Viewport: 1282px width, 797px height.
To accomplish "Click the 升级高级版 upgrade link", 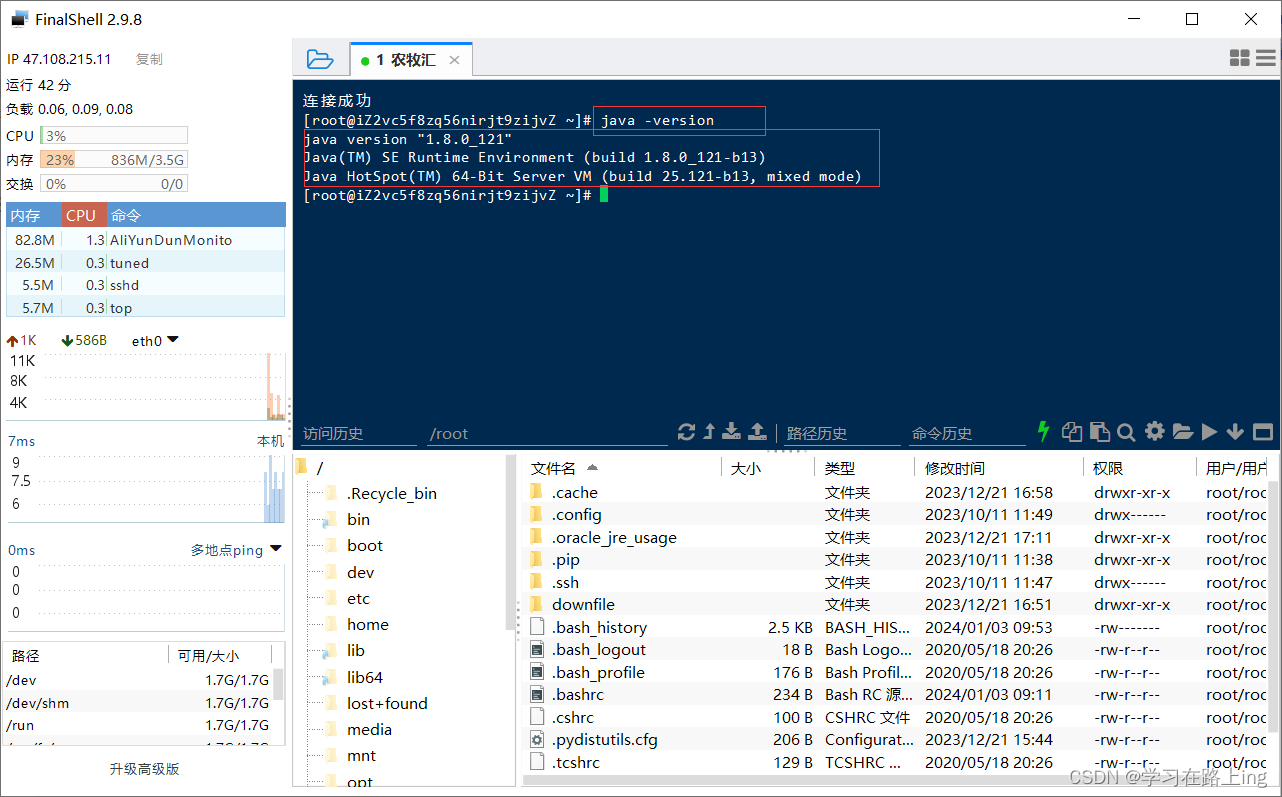I will pyautogui.click(x=144, y=768).
